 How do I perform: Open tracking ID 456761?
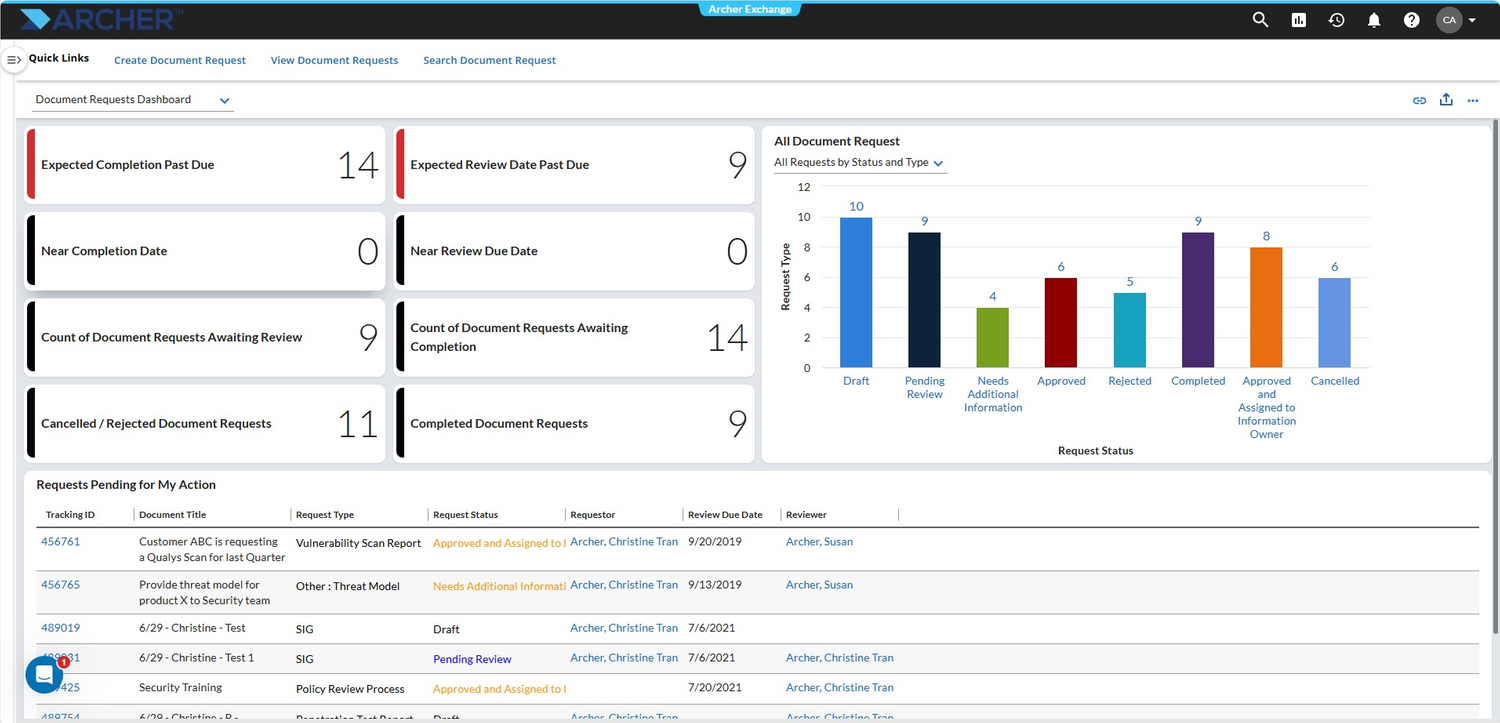[60, 542]
